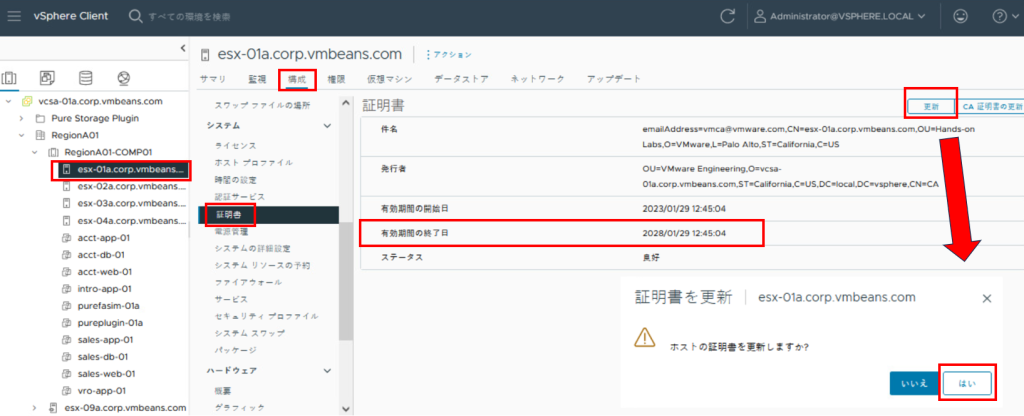This screenshot has height=416, width=1024.
Task: Switch to the アップデート tab
Action: point(614,79)
